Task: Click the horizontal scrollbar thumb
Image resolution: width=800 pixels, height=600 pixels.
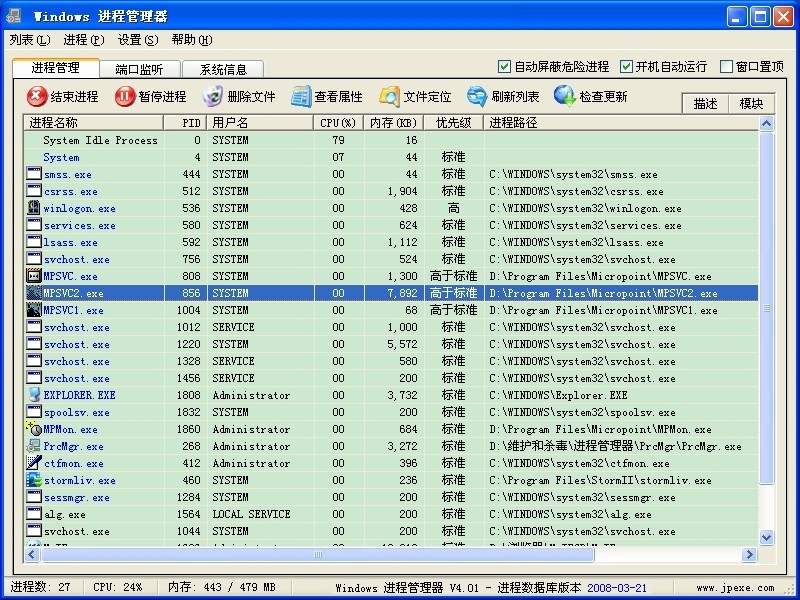Action: (317, 554)
